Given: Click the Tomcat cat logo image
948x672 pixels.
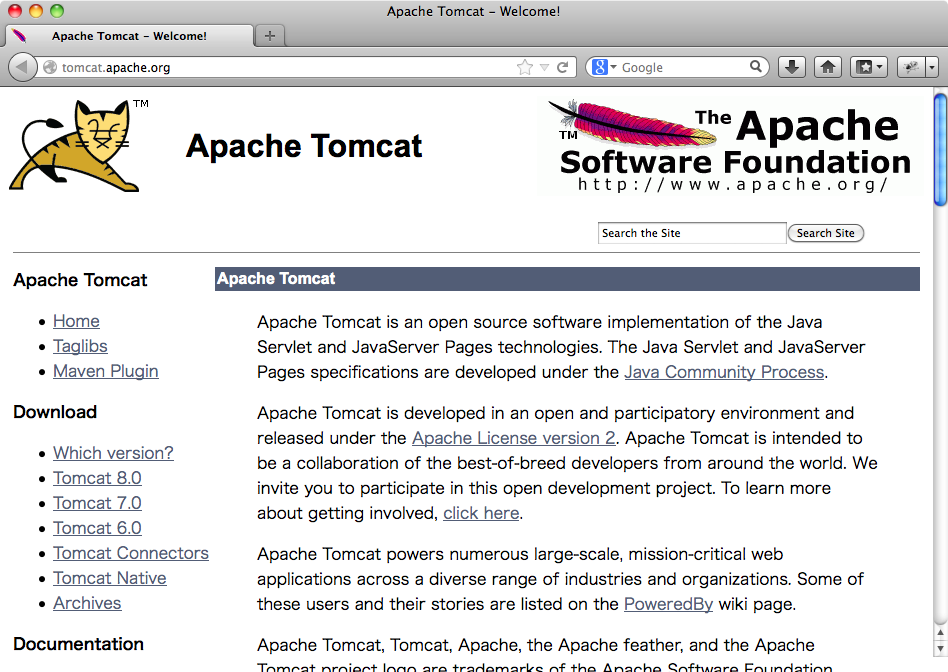Looking at the screenshot, I should tap(79, 146).
